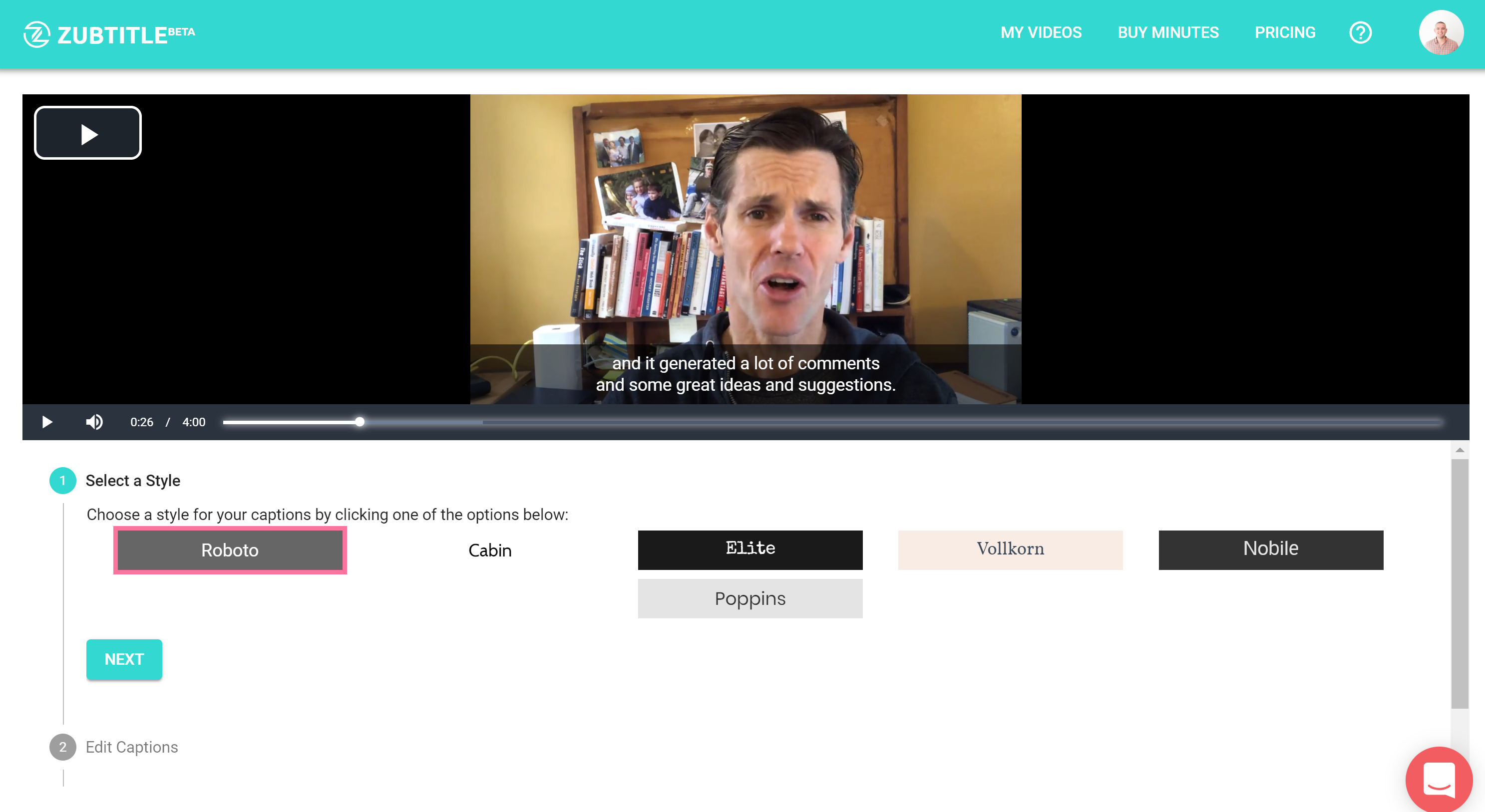Click the Zubtitle logo icon
1485x812 pixels.
tap(36, 34)
